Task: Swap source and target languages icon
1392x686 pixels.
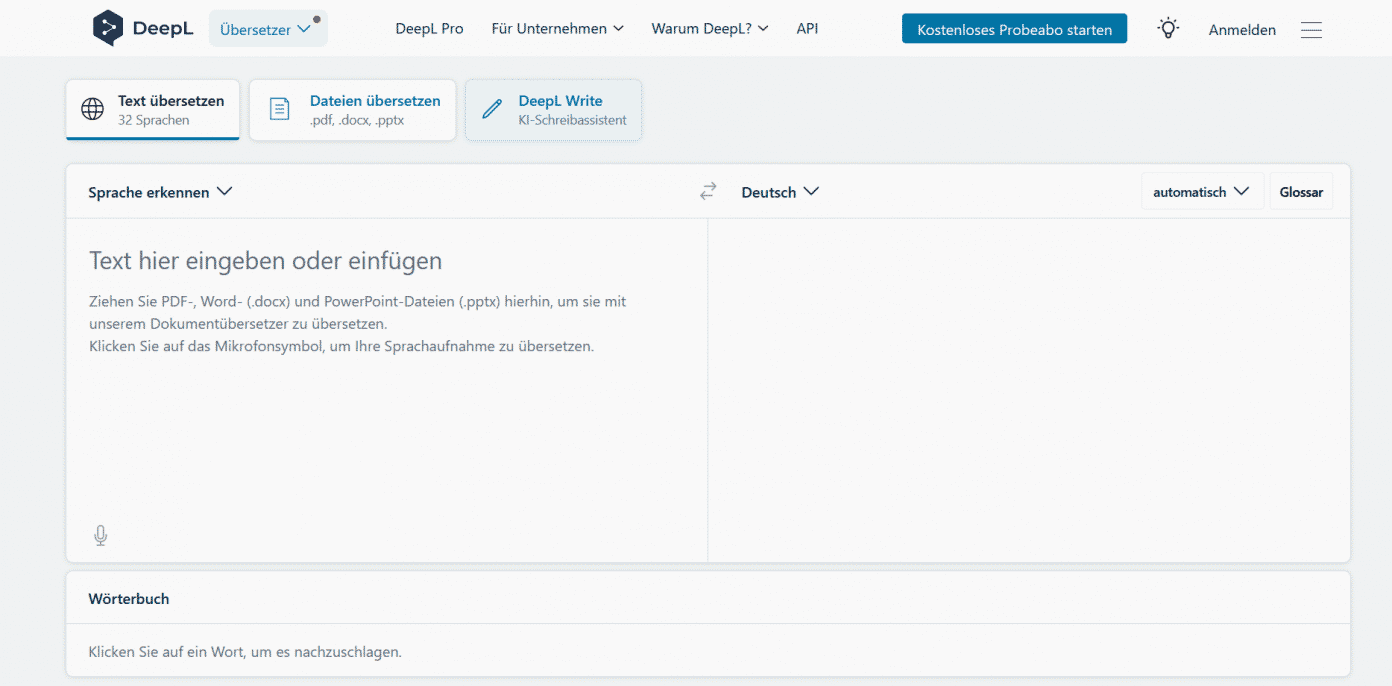Action: point(708,191)
